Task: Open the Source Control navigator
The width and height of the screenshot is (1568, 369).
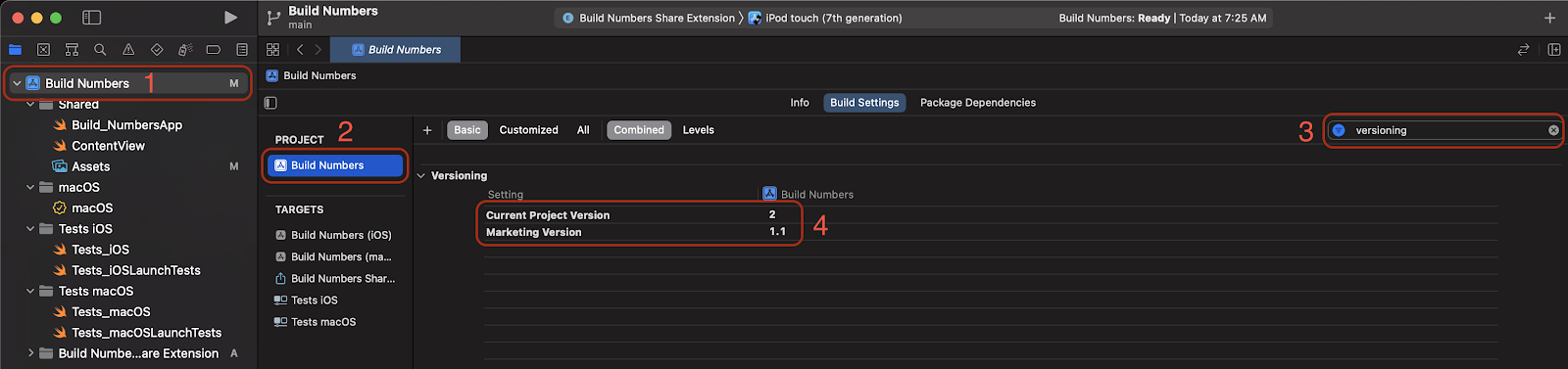Action: 43,49
